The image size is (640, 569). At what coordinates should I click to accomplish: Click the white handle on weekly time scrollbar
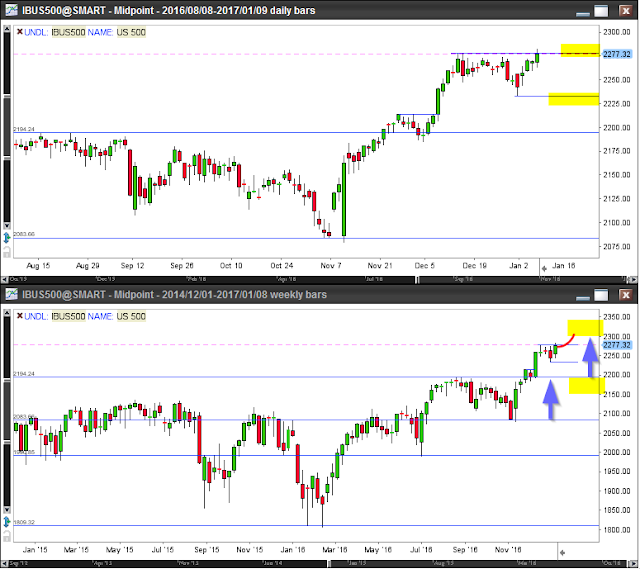[x=329, y=564]
